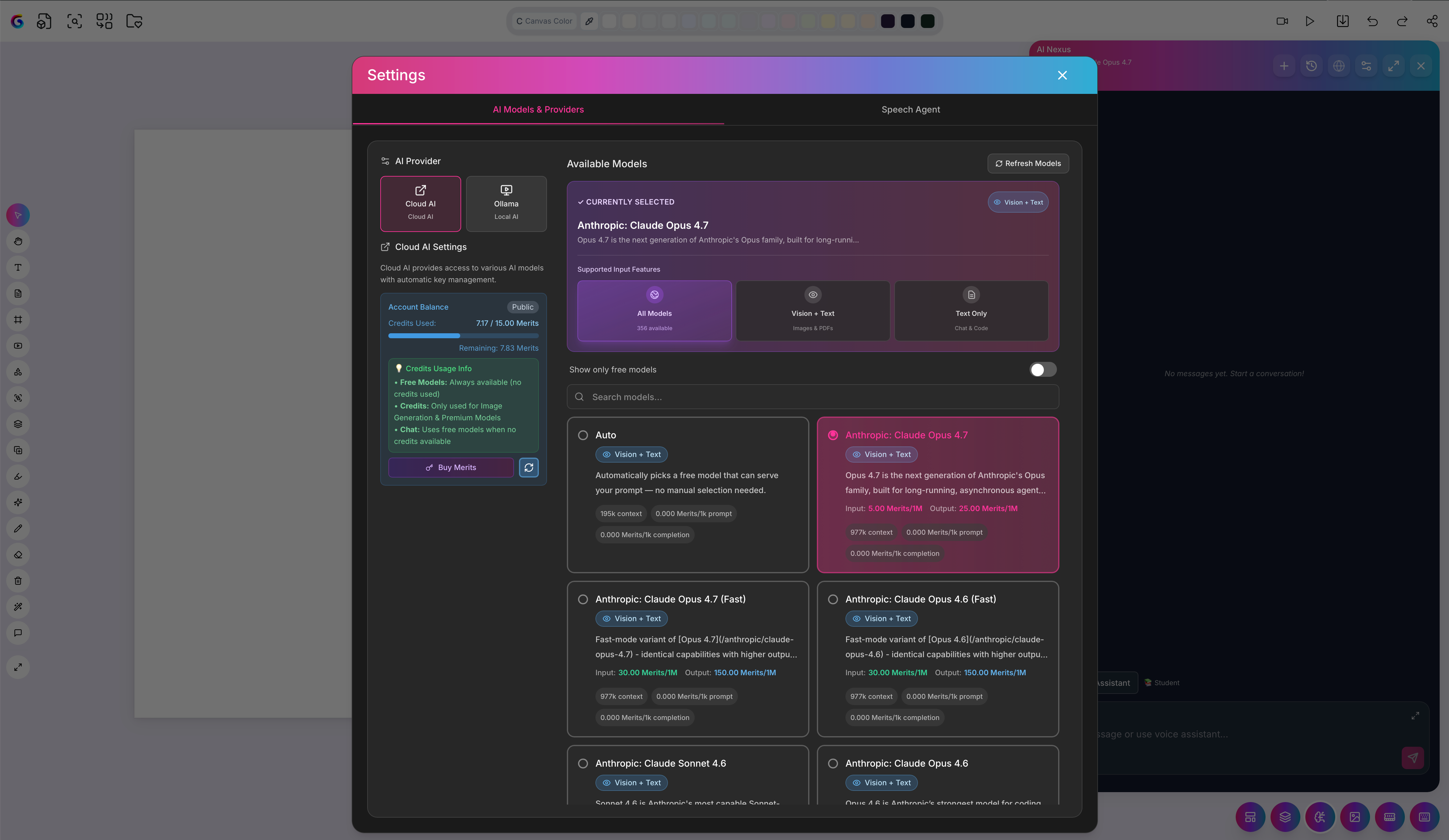Click the Search models input field
This screenshot has width=1449, height=840.
(x=813, y=397)
